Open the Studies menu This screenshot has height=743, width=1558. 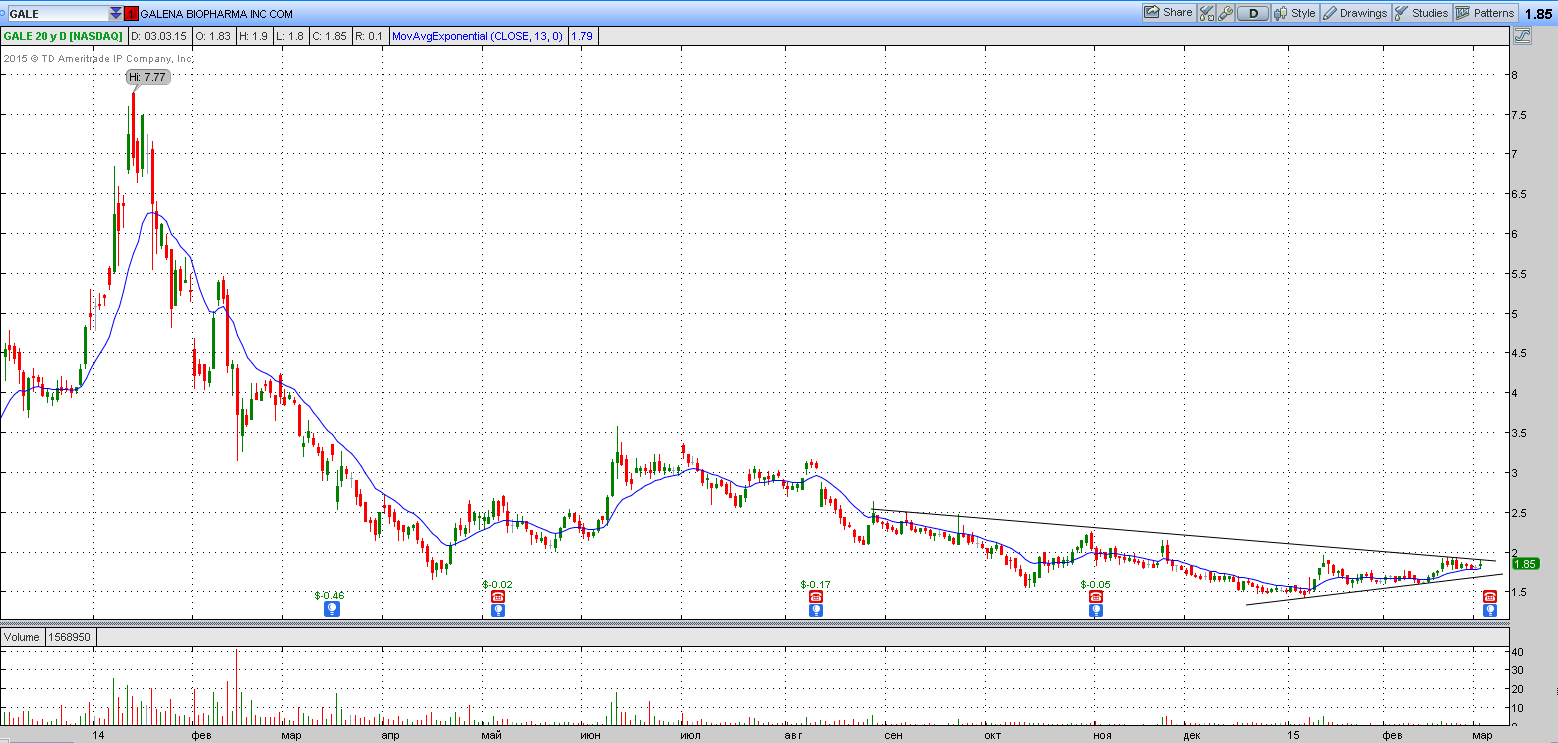1421,13
